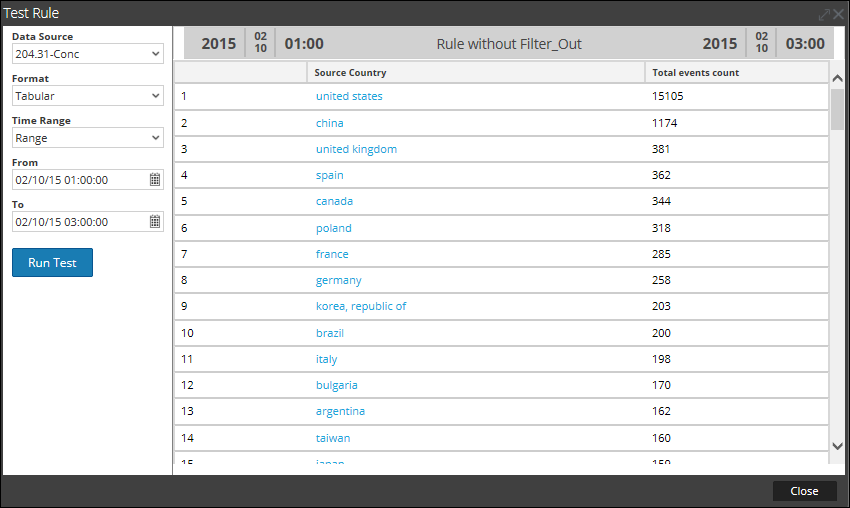The height and width of the screenshot is (508, 850).
Task: Open the china country link
Action: [x=329, y=123]
